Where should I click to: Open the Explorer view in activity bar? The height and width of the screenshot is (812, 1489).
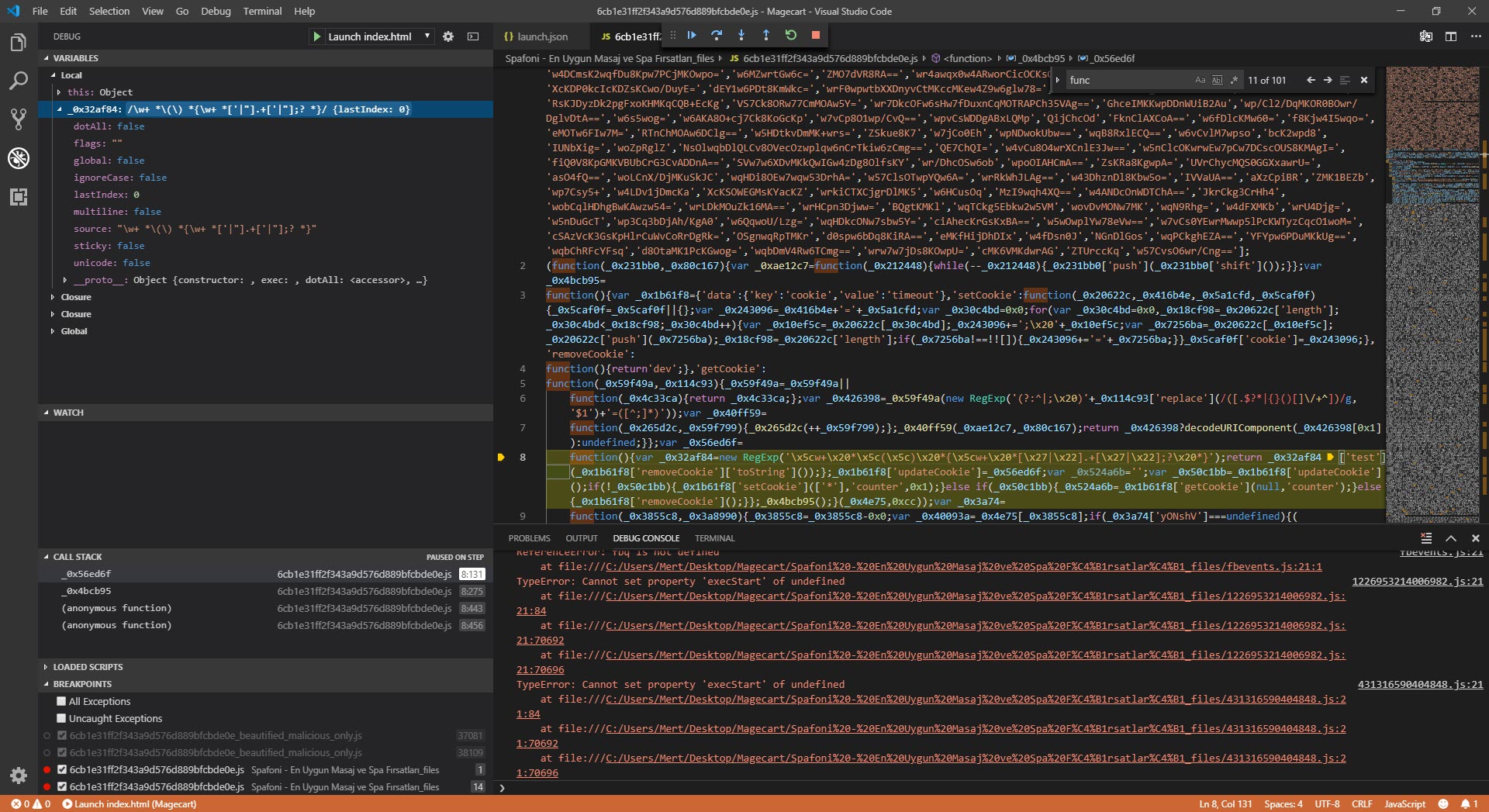[19, 42]
